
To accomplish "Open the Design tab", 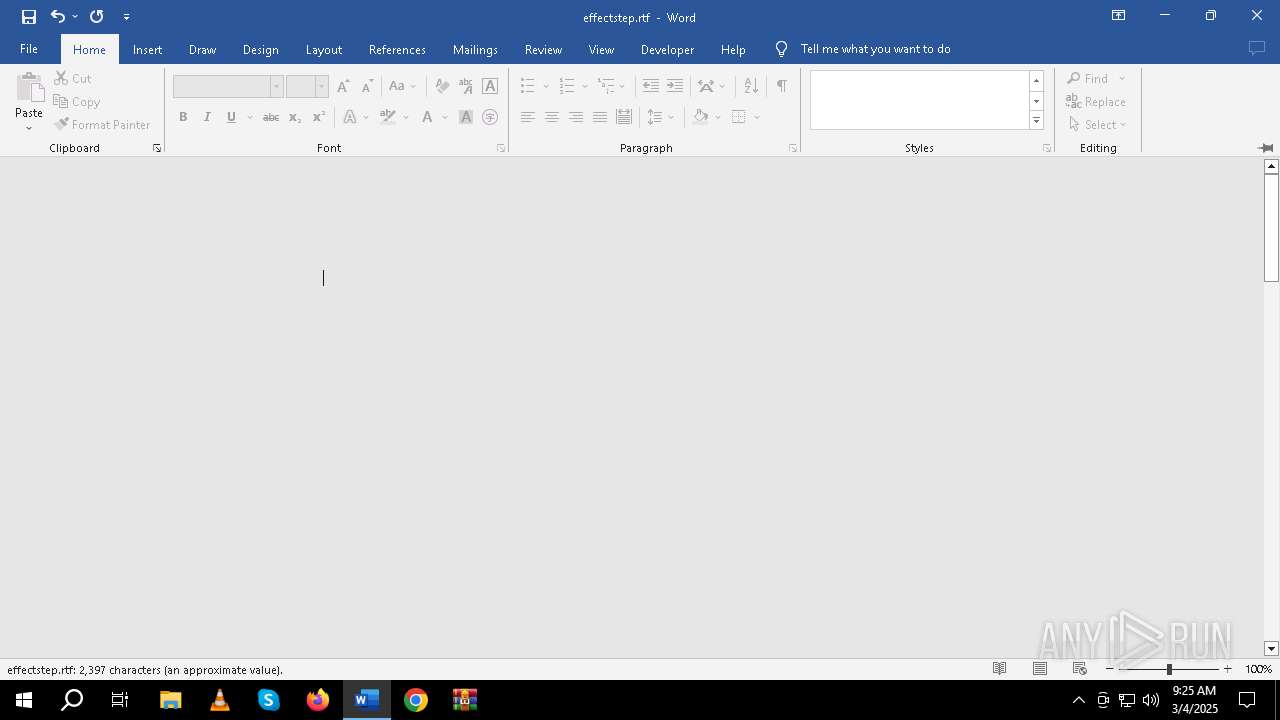I will (x=260, y=49).
